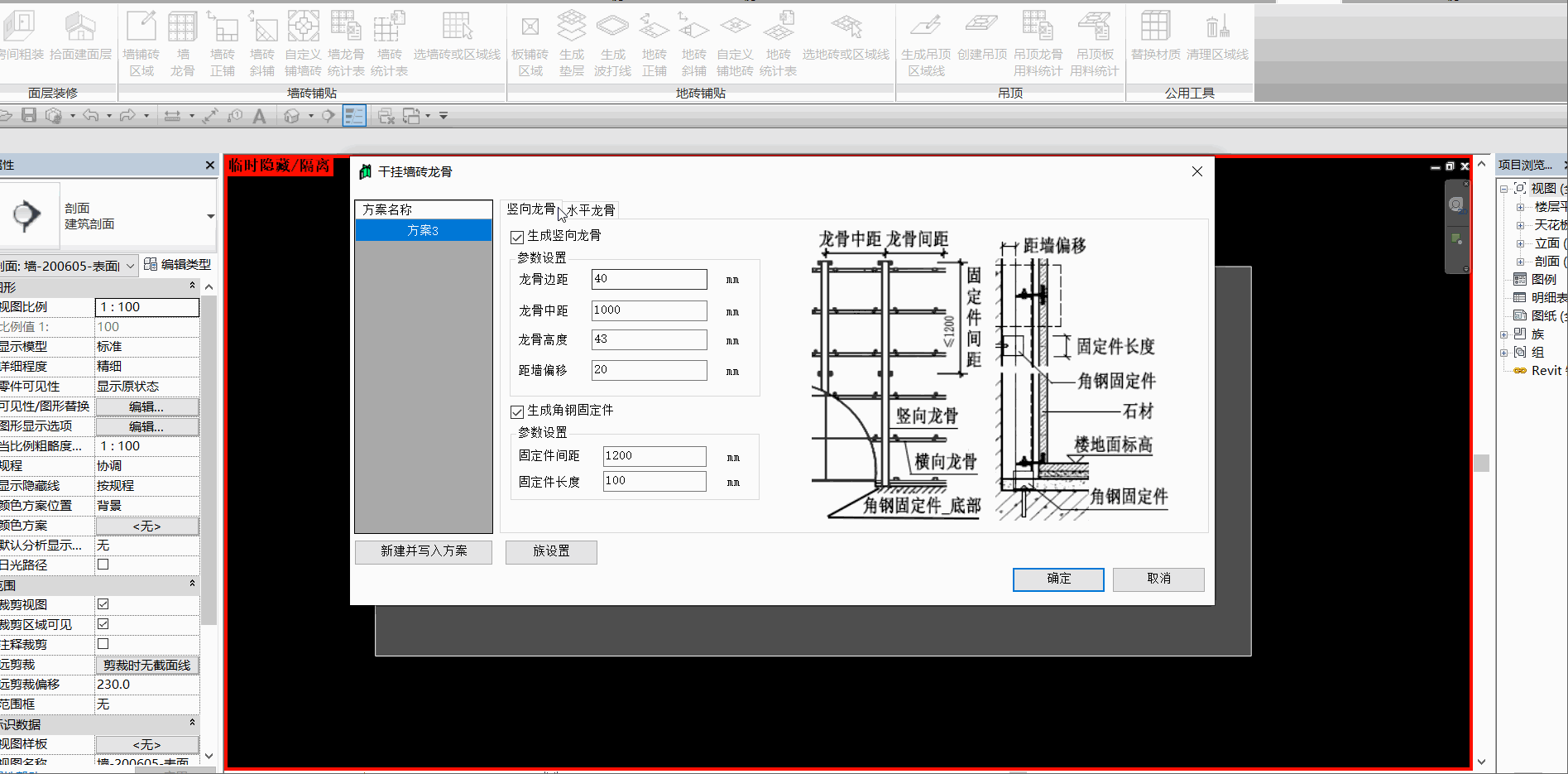This screenshot has width=1568, height=774.
Task: Click 地砖正铺 tool
Action: click(x=654, y=44)
